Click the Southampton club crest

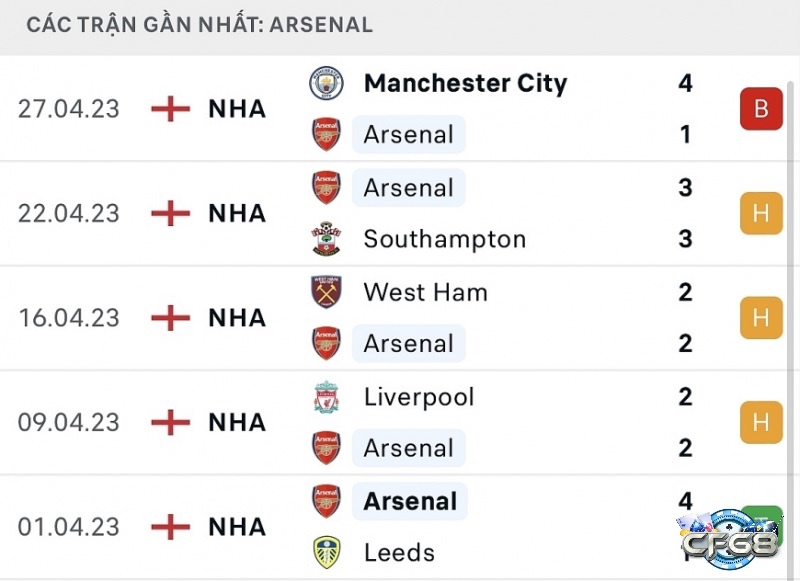(x=326, y=239)
